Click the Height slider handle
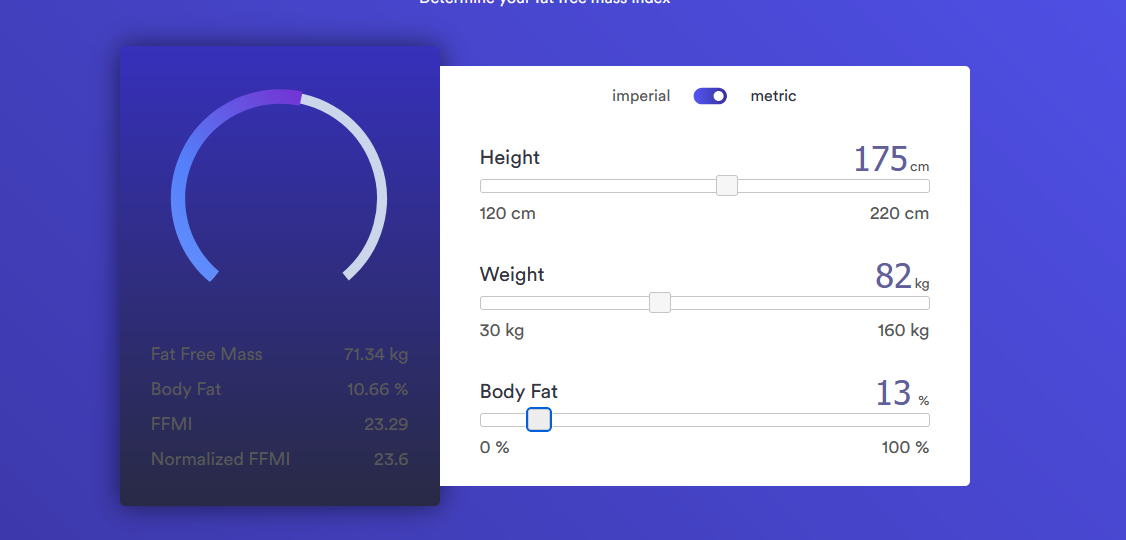 click(x=727, y=185)
